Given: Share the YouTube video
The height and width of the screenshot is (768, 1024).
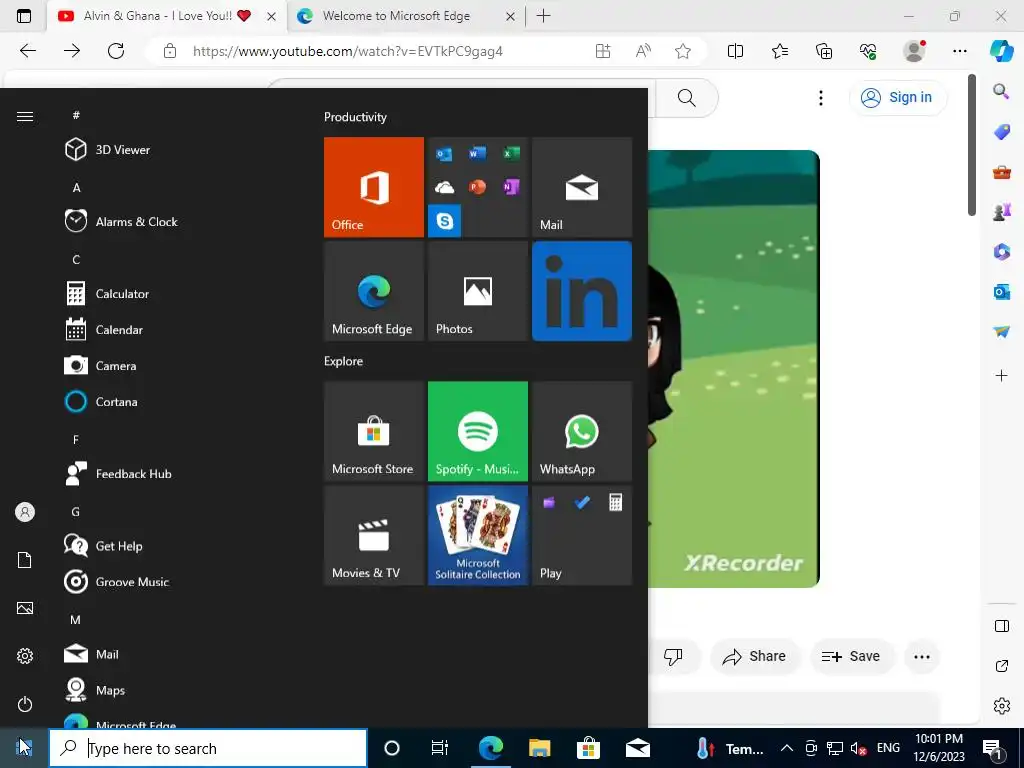Looking at the screenshot, I should coord(754,656).
